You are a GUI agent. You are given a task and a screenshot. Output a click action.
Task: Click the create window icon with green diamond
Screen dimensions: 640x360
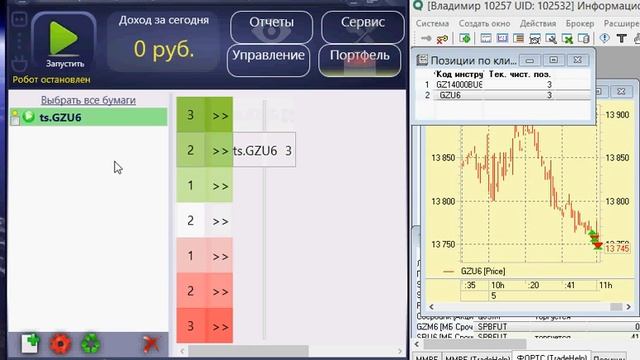click(x=465, y=39)
